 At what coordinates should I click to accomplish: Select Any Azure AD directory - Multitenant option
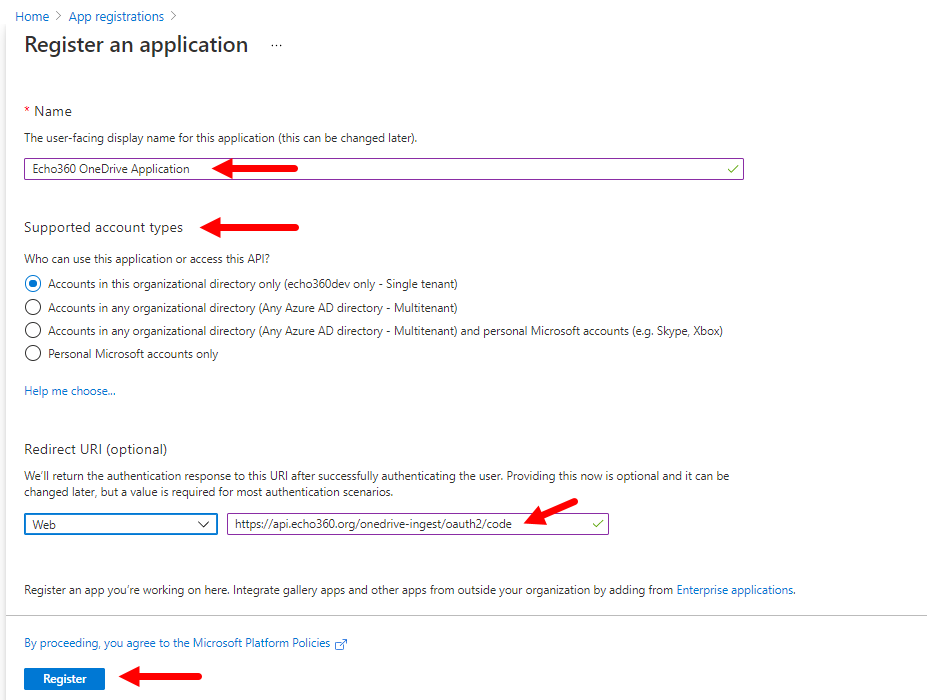click(x=33, y=307)
